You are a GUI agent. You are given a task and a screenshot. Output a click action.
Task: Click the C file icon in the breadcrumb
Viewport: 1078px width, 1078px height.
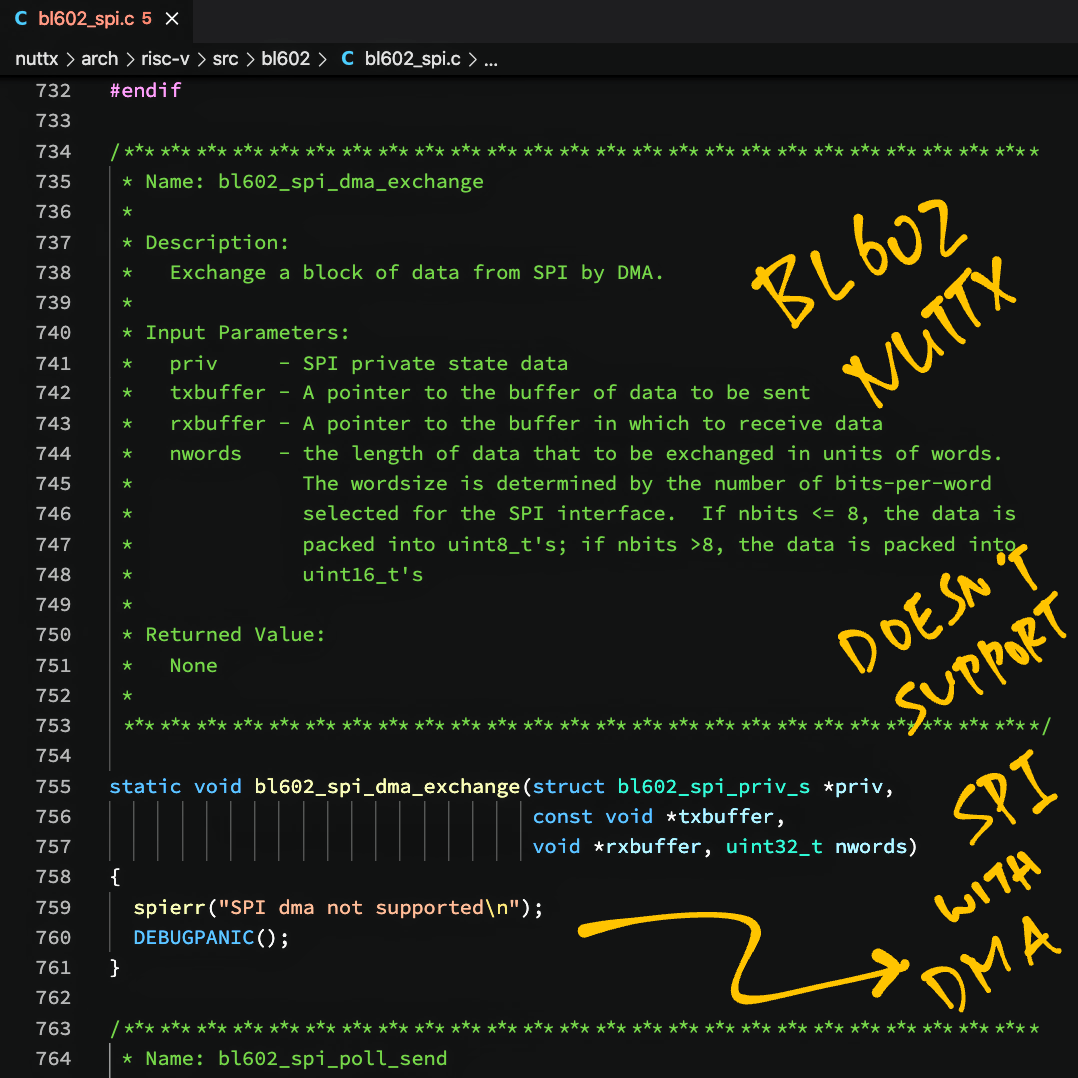(x=348, y=59)
